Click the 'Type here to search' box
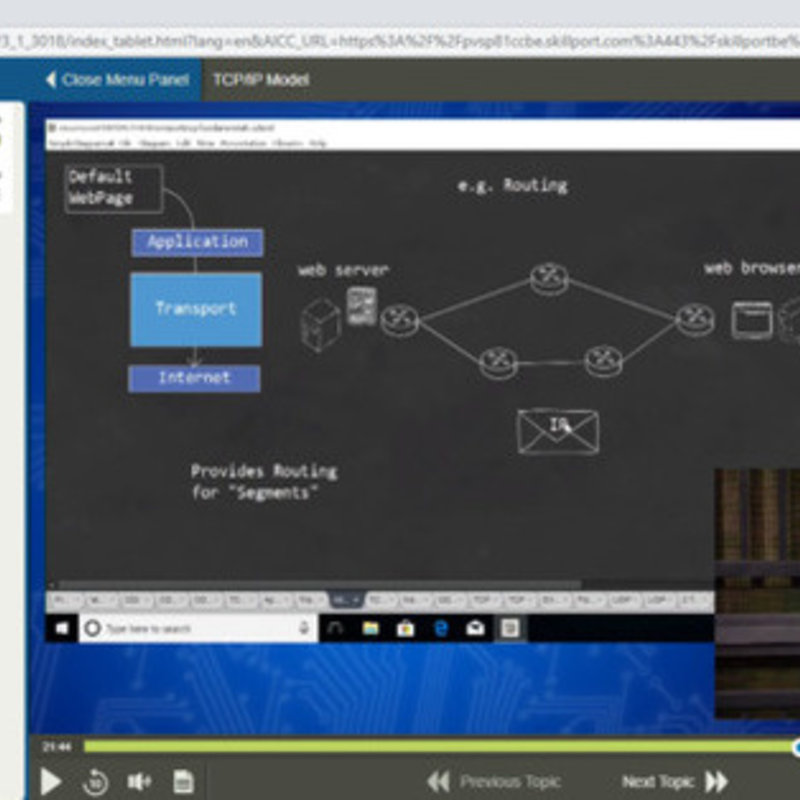The height and width of the screenshot is (800, 800). pos(190,628)
